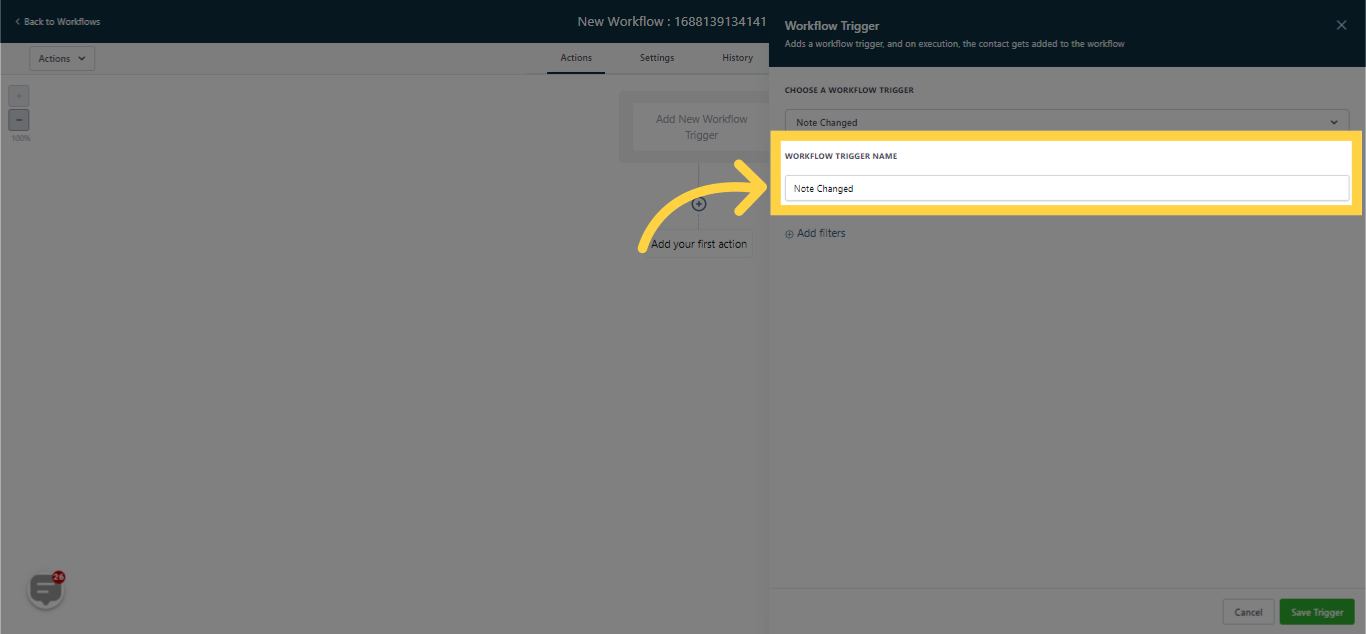This screenshot has width=1366, height=634.
Task: Open the Actions dropdown menu
Action: click(x=61, y=58)
